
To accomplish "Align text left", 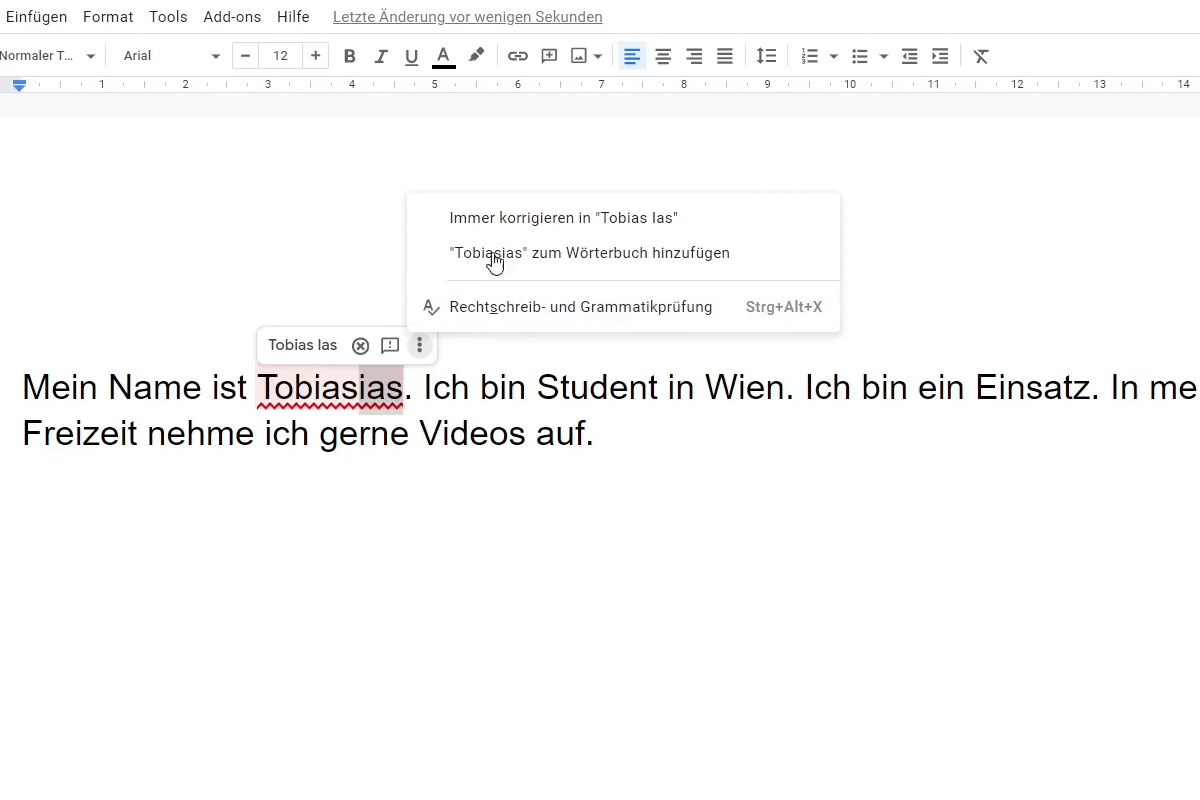I will [x=632, y=56].
